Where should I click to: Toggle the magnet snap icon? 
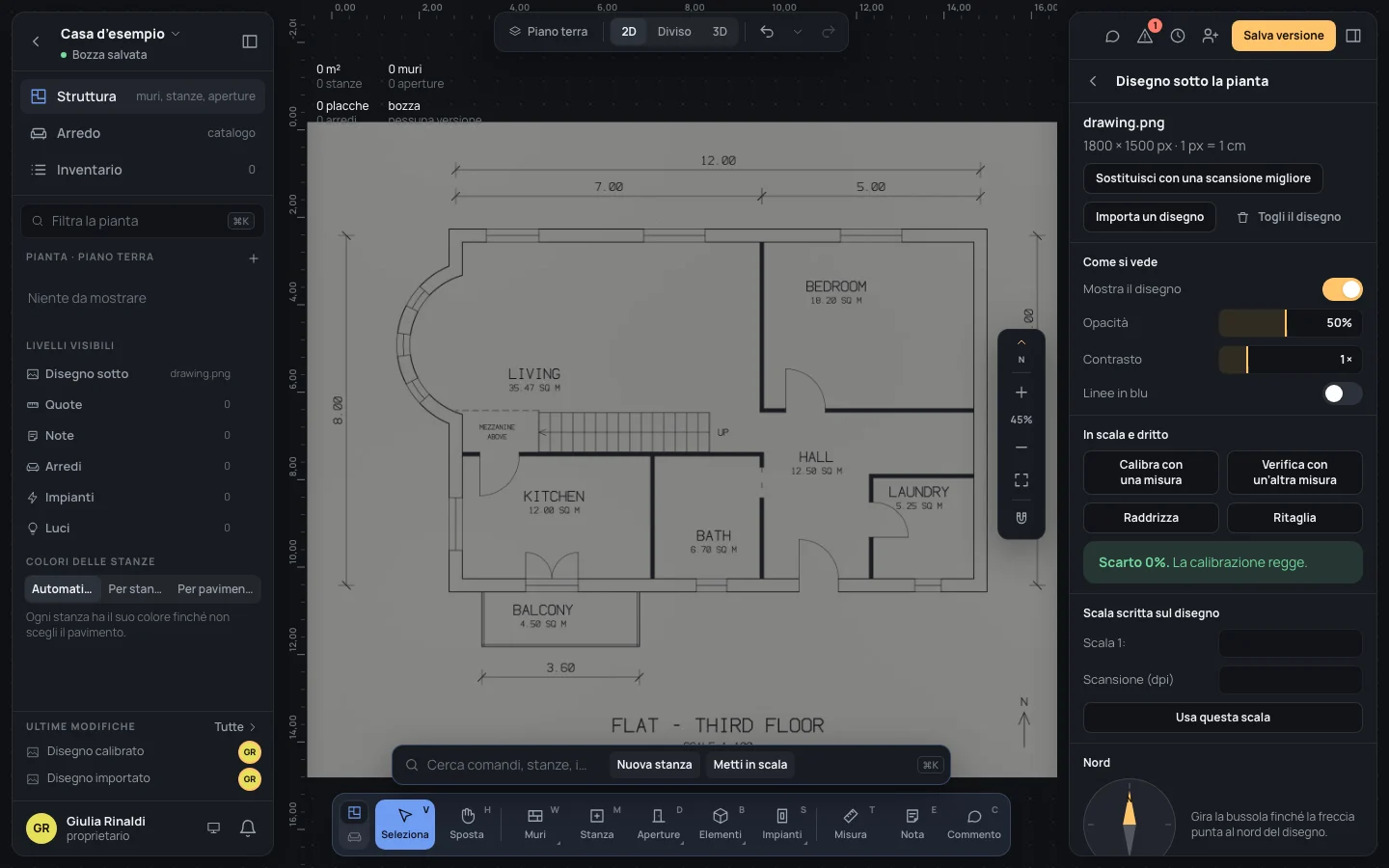(1021, 518)
